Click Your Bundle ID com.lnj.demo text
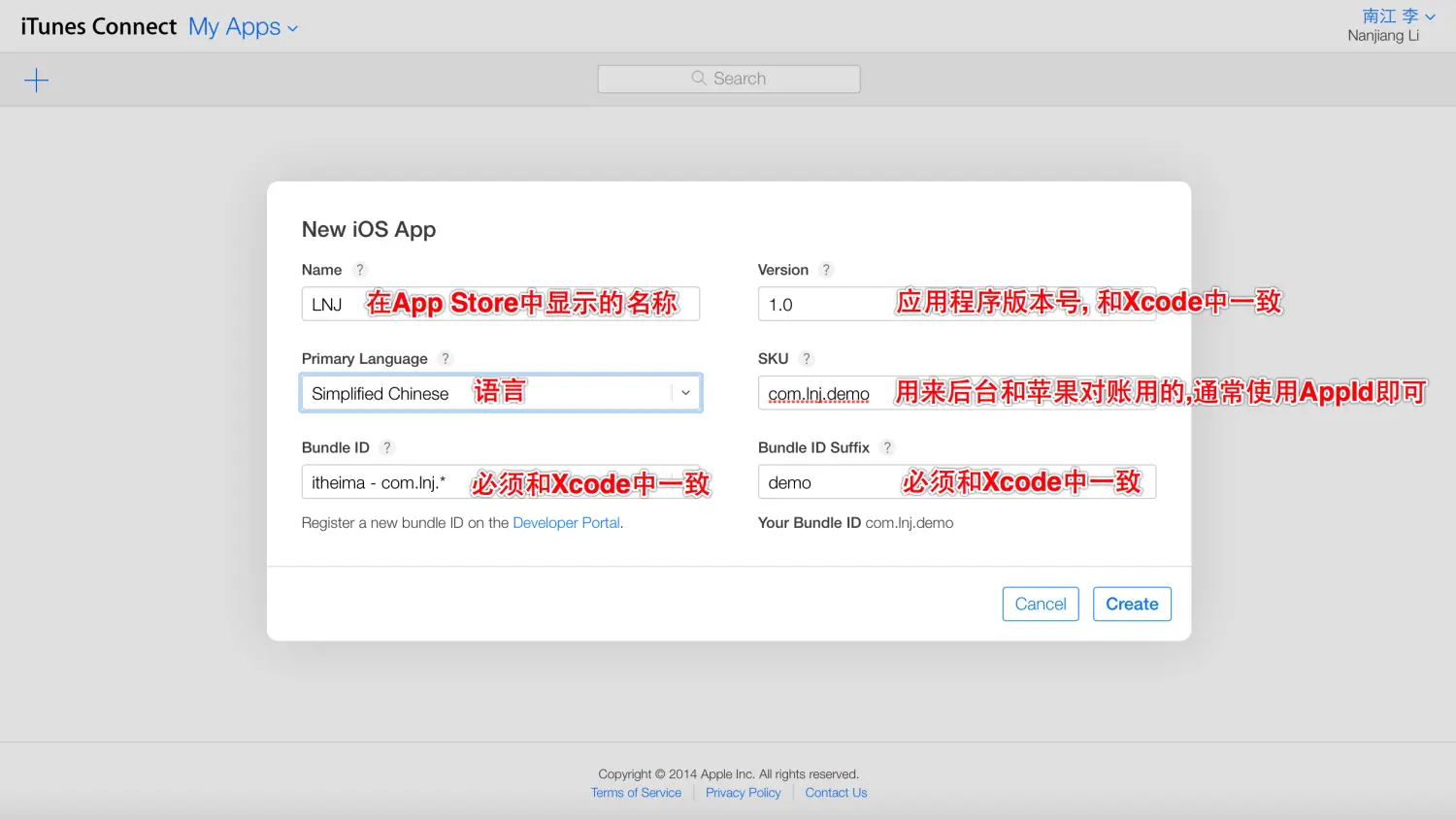Image resolution: width=1456 pixels, height=820 pixels. click(x=855, y=522)
